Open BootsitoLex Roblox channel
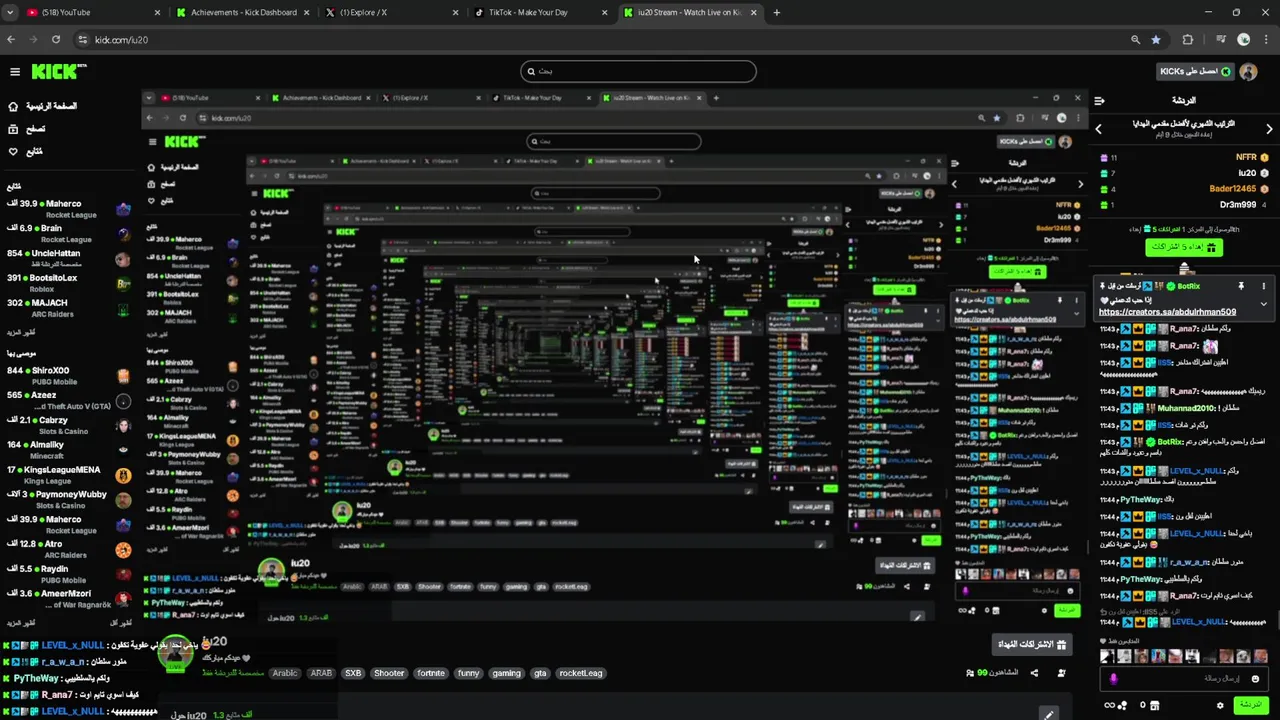This screenshot has height=720, width=1280. coord(68,284)
